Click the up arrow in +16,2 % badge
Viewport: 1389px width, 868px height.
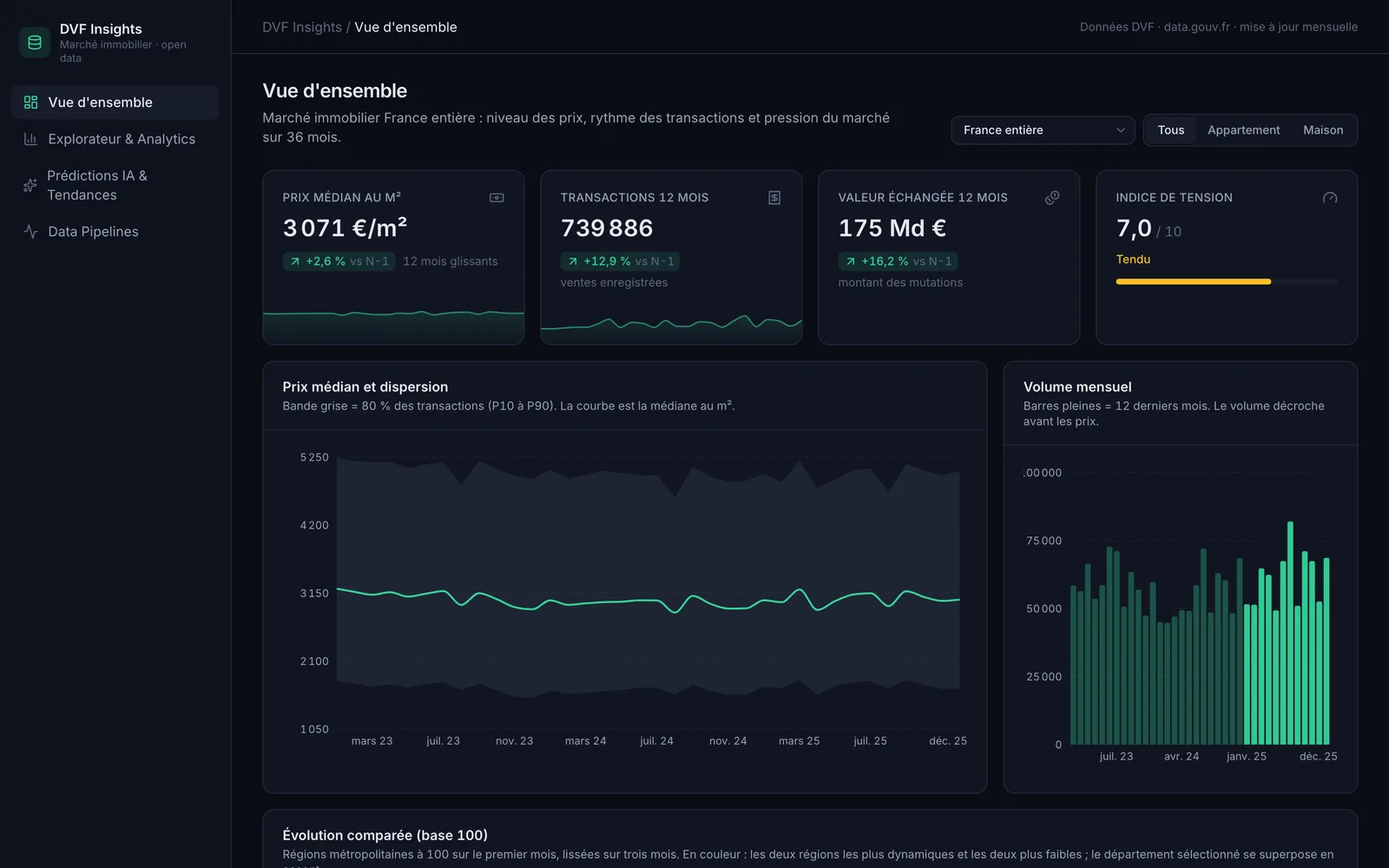tap(851, 261)
